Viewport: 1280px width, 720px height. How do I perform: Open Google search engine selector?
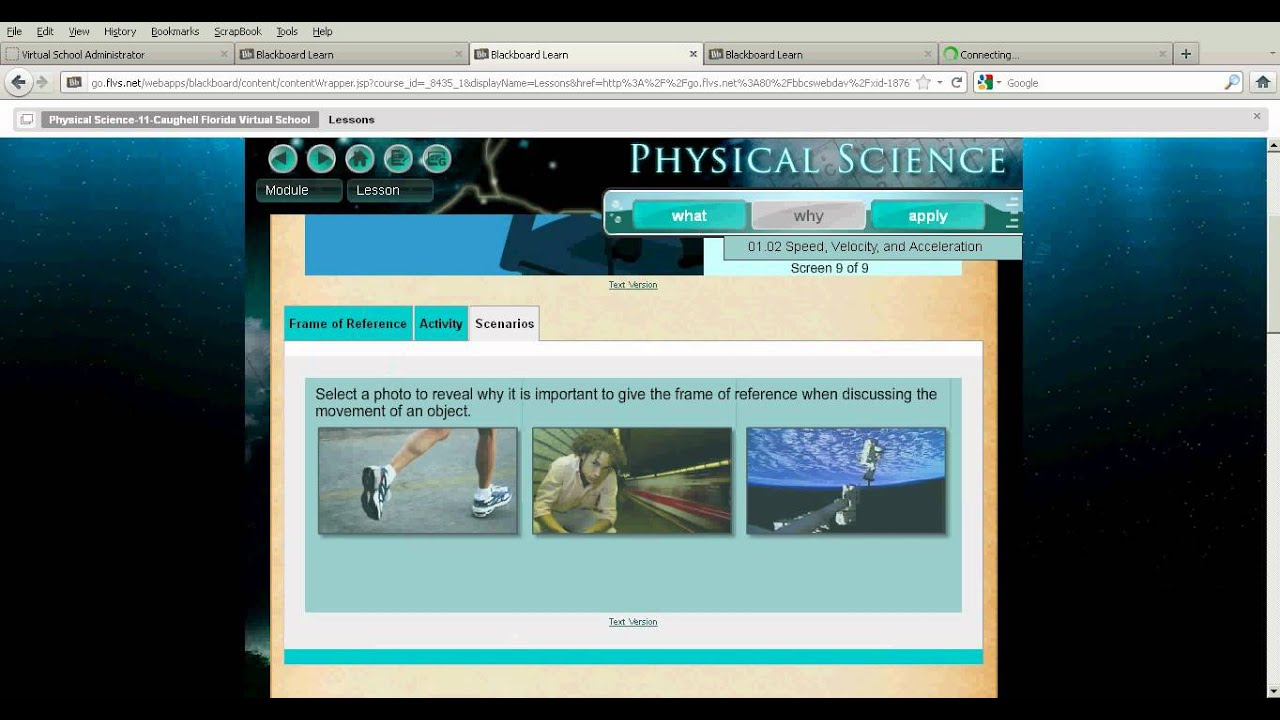(990, 83)
